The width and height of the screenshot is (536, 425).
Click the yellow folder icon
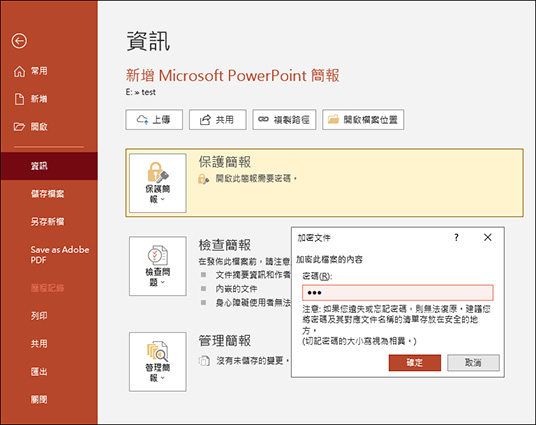[333, 119]
